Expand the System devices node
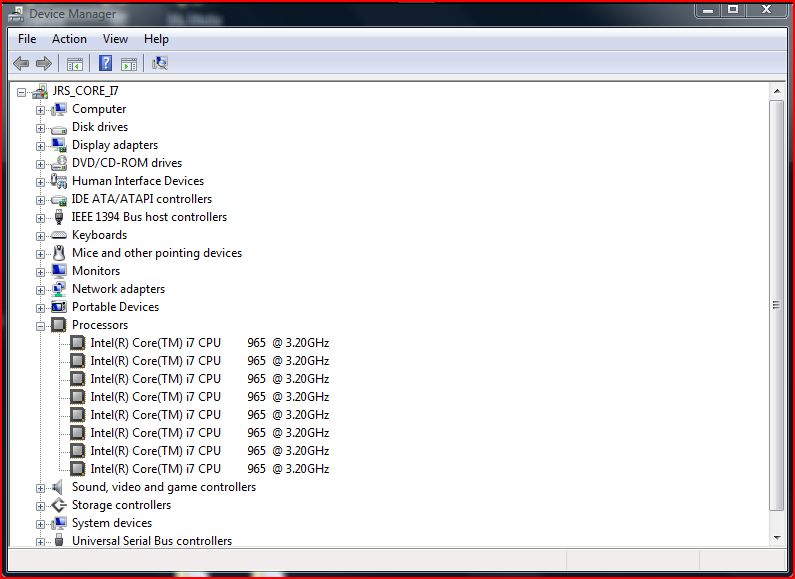 click(40, 524)
